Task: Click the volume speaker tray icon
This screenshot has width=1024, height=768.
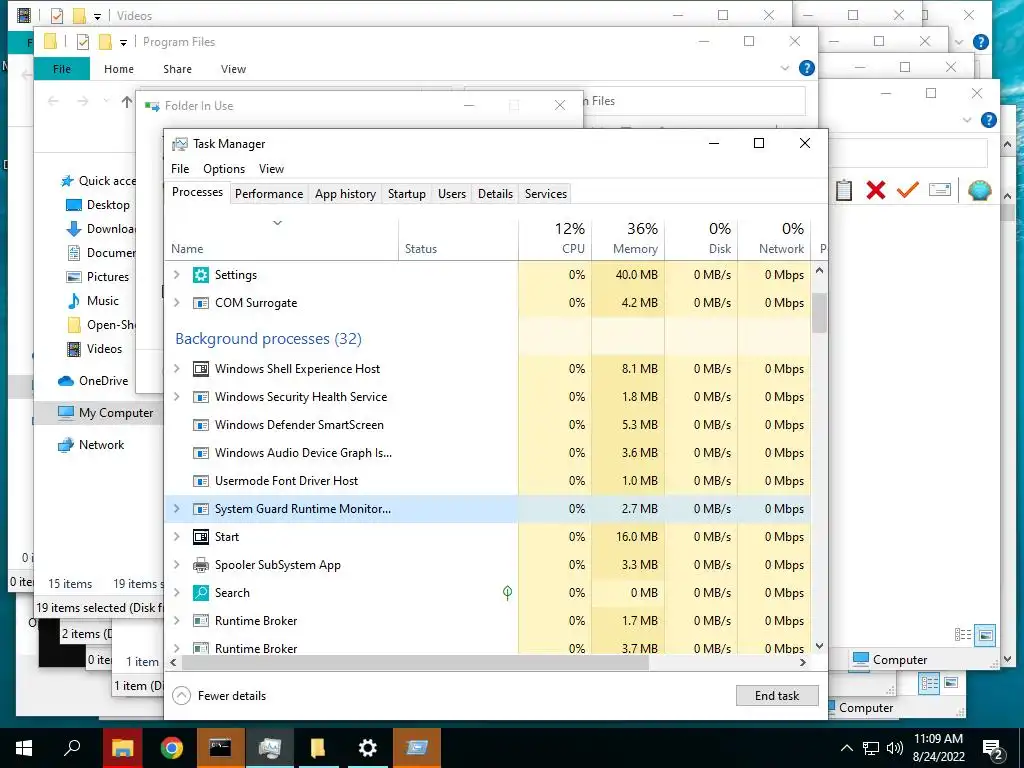Action: pos(895,748)
